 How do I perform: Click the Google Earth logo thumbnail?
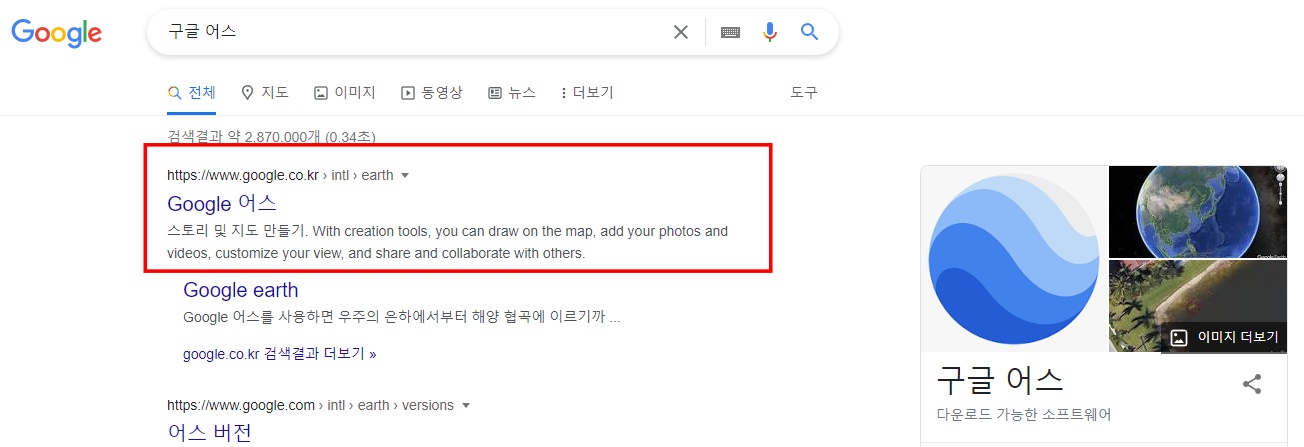[1014, 259]
